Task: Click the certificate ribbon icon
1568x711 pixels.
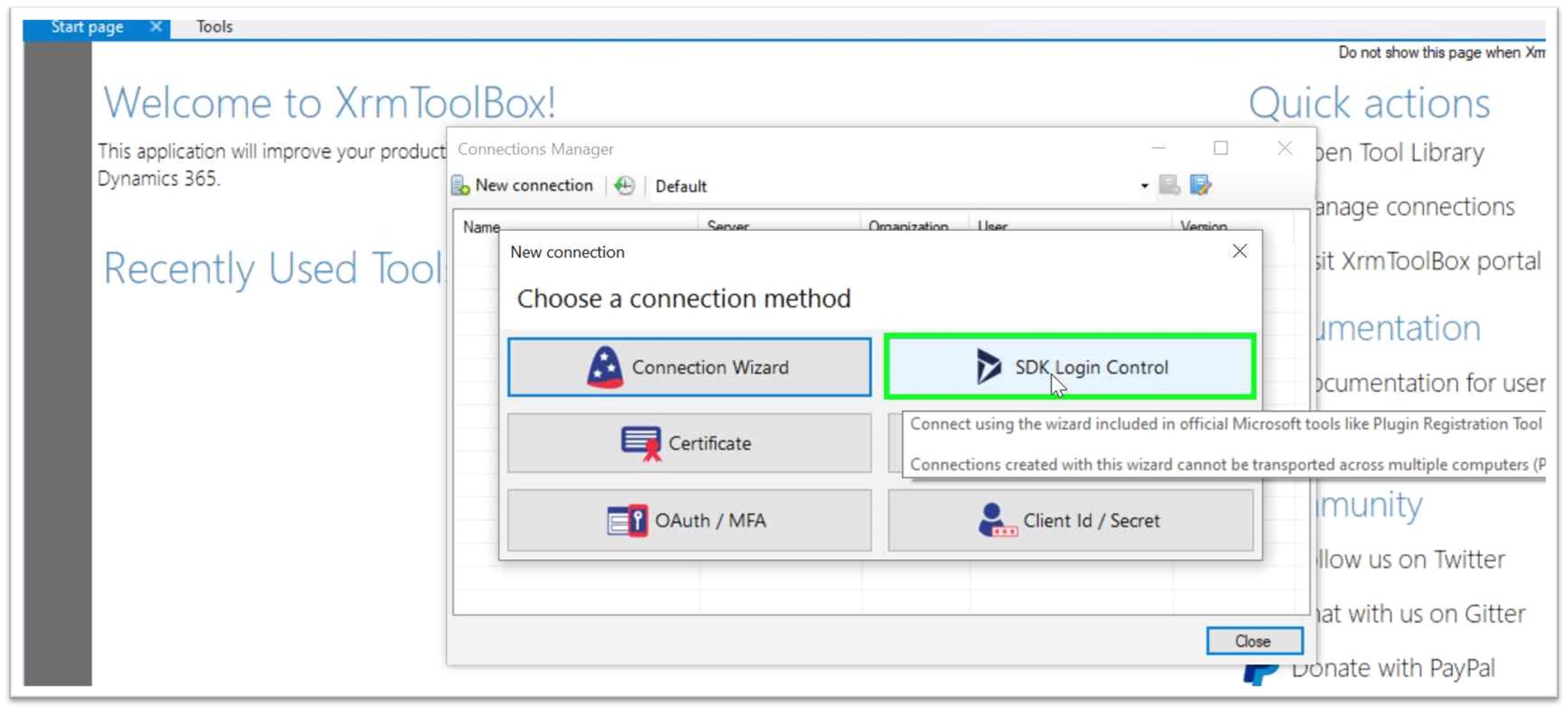Action: click(641, 443)
